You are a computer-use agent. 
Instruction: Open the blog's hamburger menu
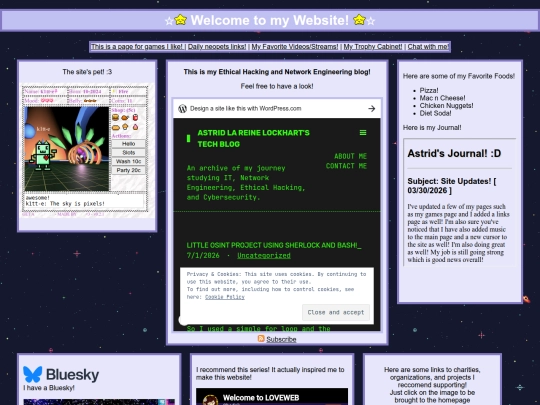[363, 133]
